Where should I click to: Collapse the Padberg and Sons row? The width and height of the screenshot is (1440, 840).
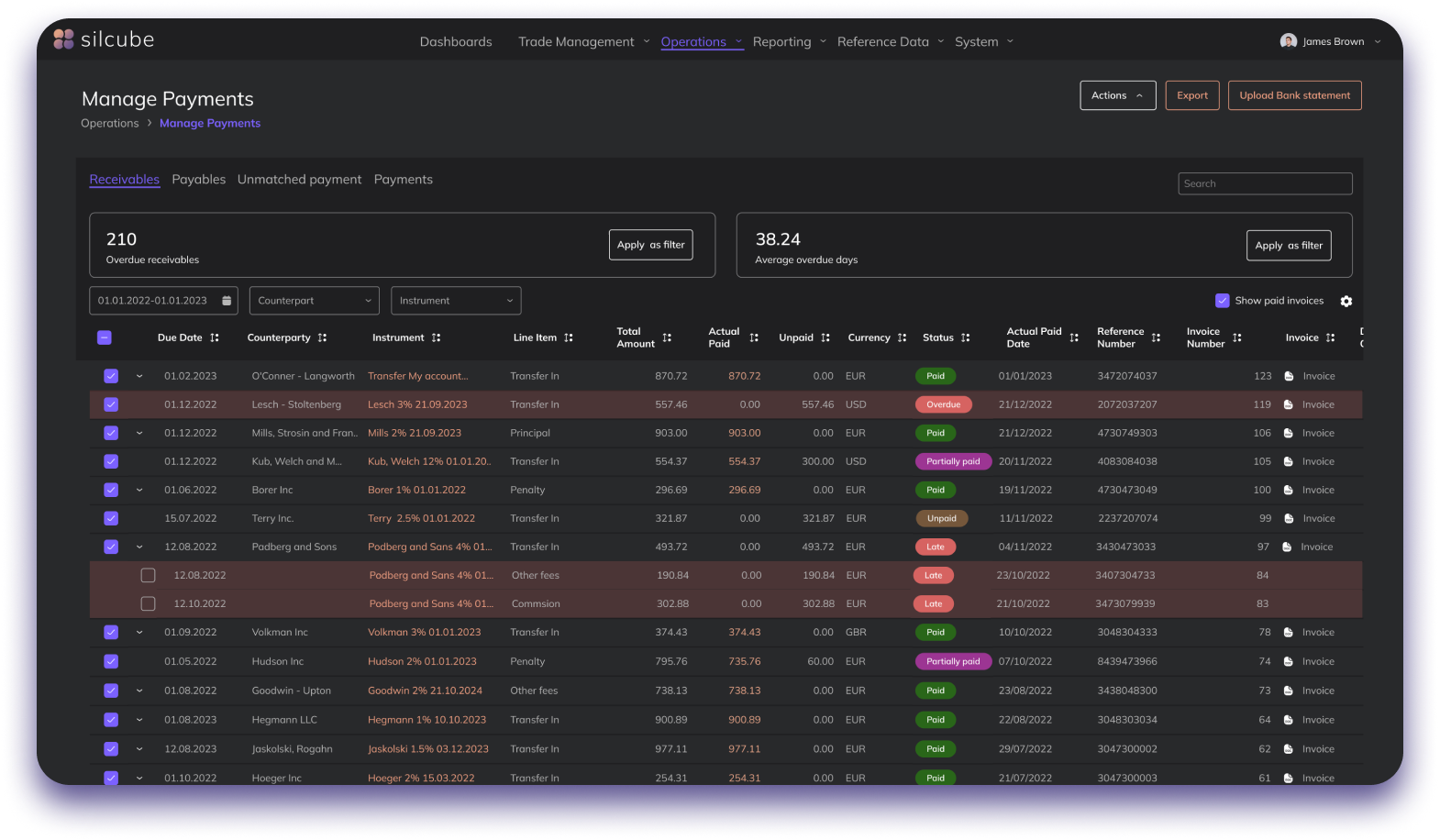(139, 547)
